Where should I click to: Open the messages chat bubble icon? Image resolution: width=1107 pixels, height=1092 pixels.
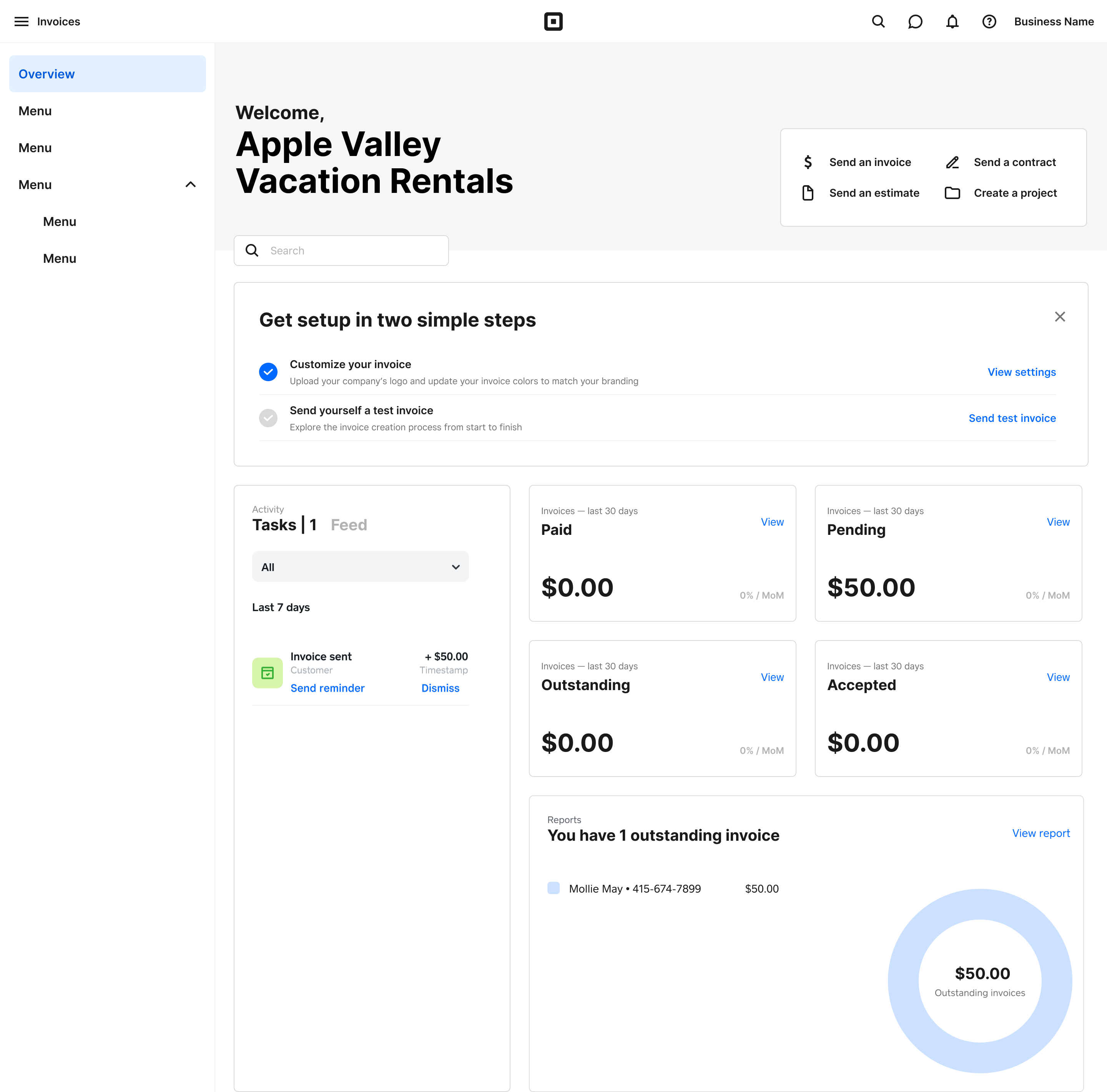(915, 22)
